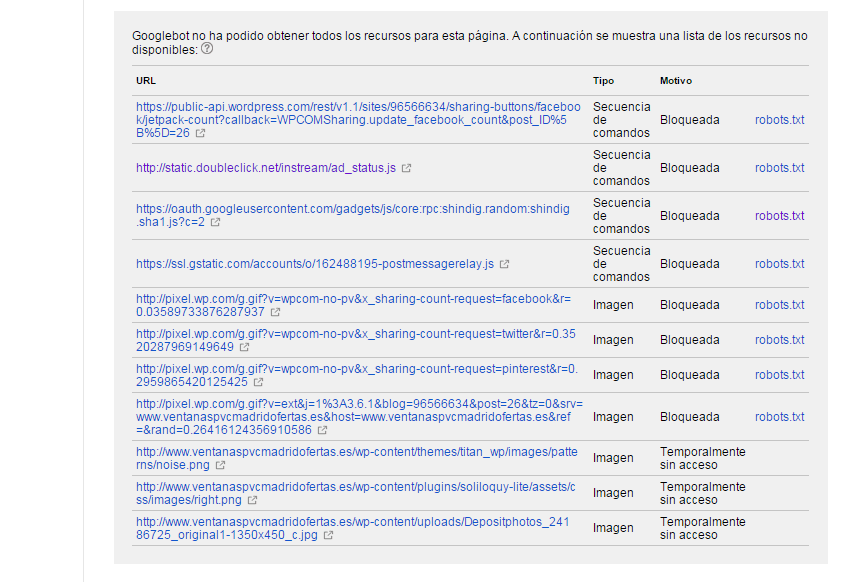
Task: Open external link icon for pixel.wp.com blog=96566634 URL
Action: click(x=322, y=430)
